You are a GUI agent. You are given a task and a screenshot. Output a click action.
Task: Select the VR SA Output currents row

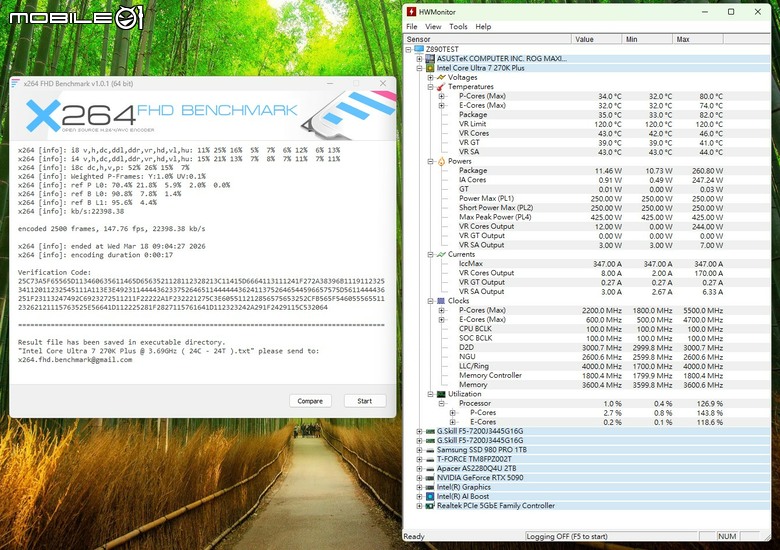coord(588,291)
